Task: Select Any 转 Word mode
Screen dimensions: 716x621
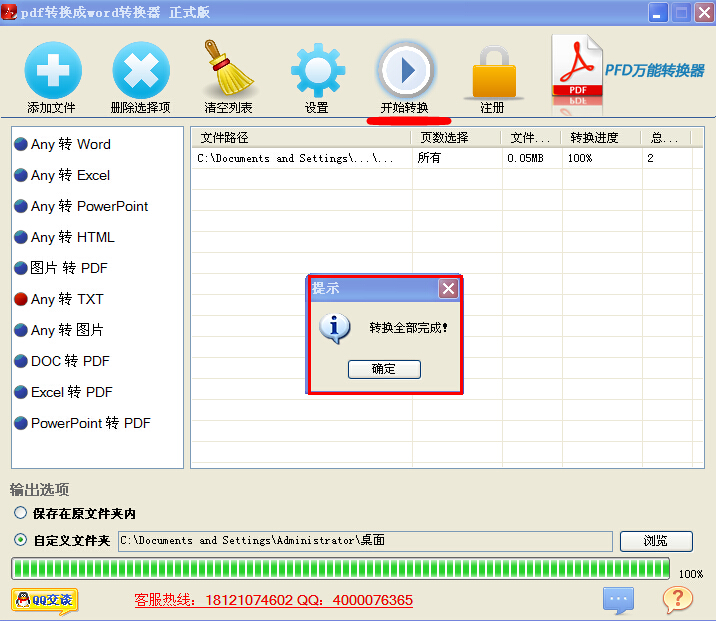Action: (x=63, y=144)
